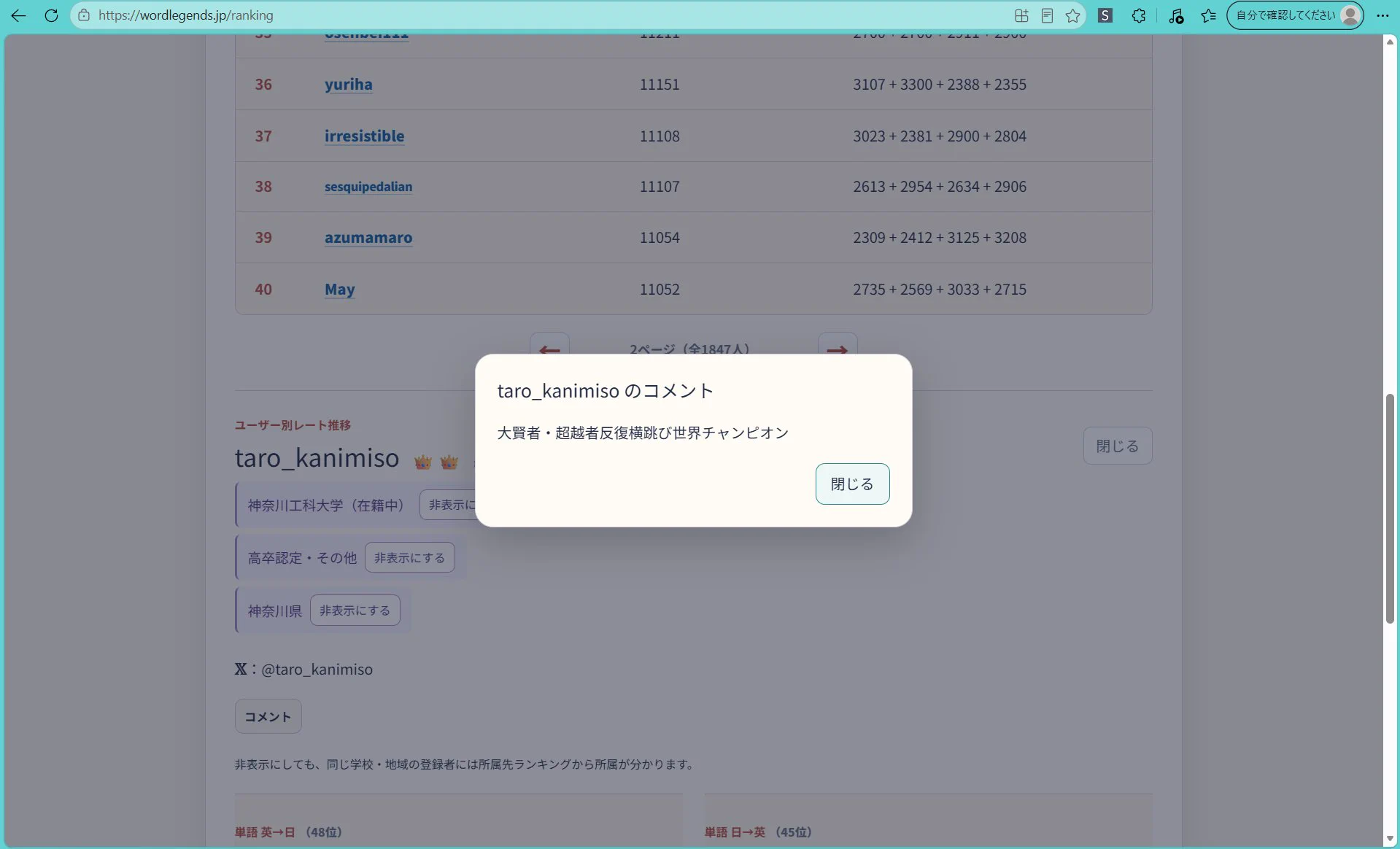
Task: Open the コメント button under X handle
Action: click(268, 716)
